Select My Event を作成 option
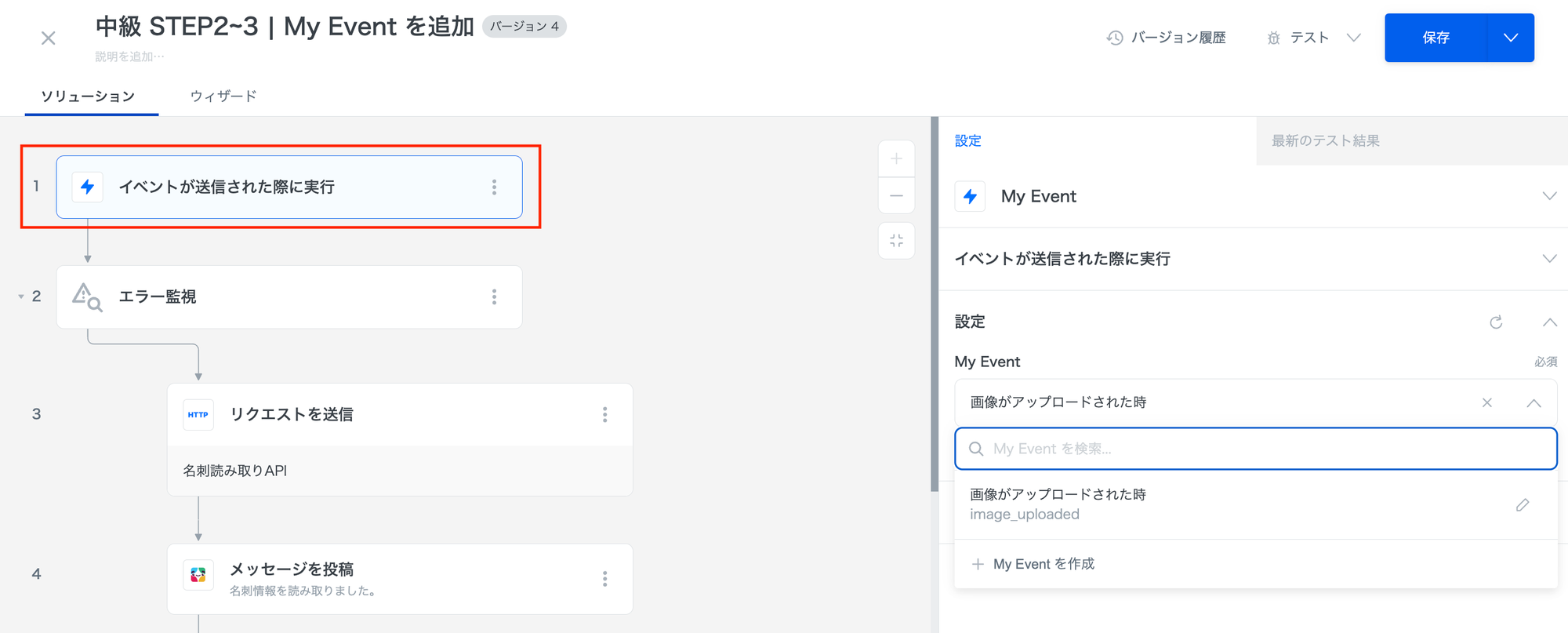The width and height of the screenshot is (1568, 633). point(1043,564)
